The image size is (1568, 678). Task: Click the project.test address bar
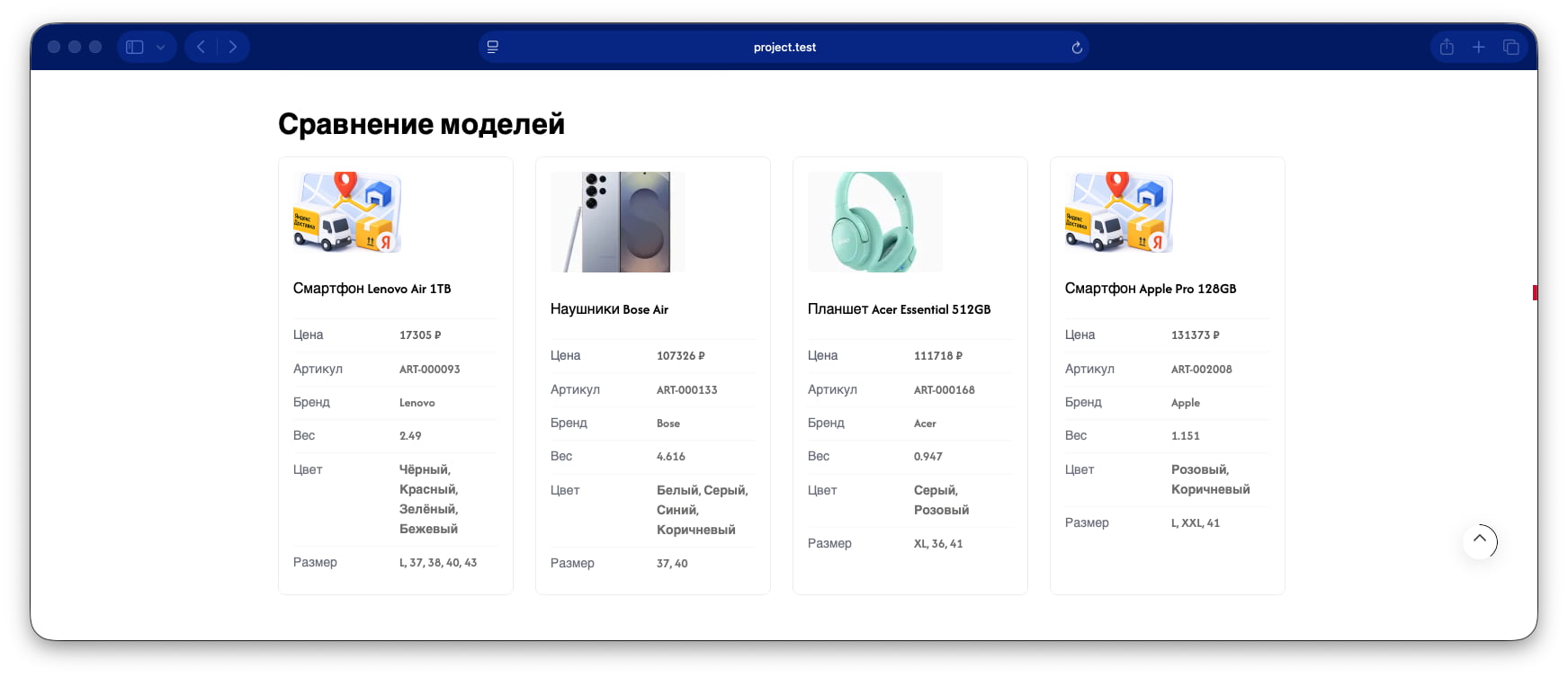784,47
